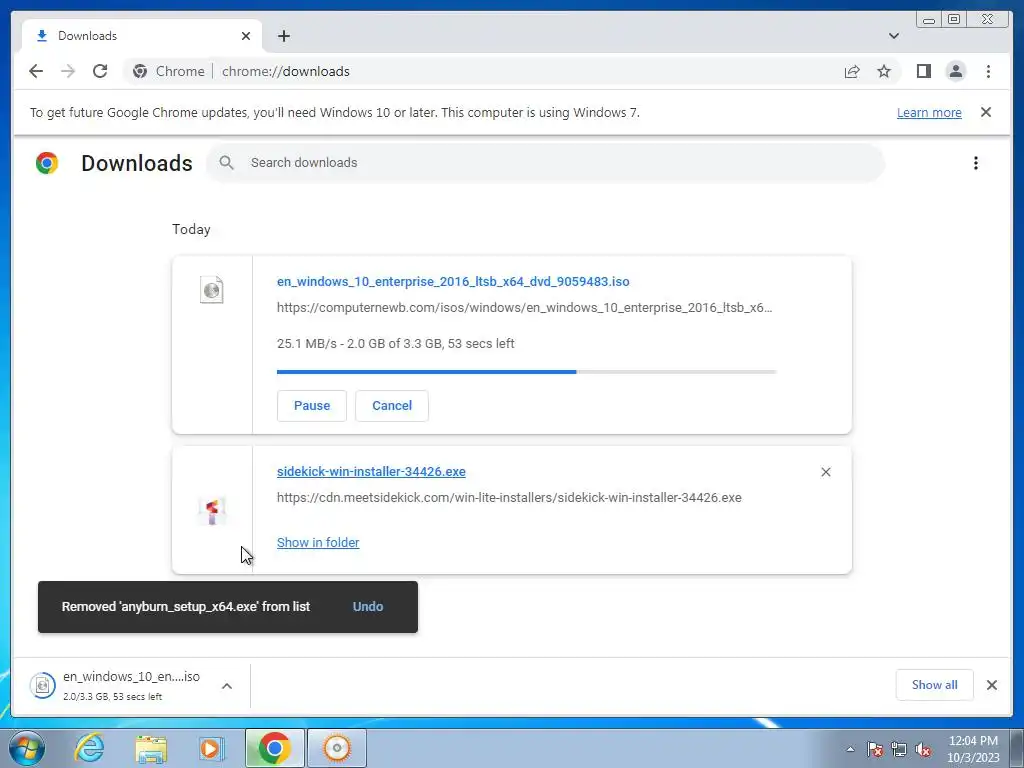Expand the download shelf item options arrow
The width and height of the screenshot is (1024, 768).
pyautogui.click(x=227, y=686)
